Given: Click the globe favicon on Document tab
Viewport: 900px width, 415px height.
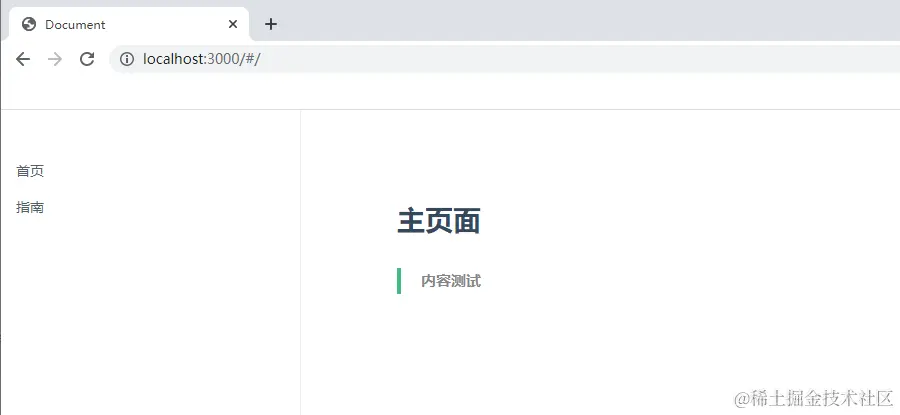Looking at the screenshot, I should 29,24.
